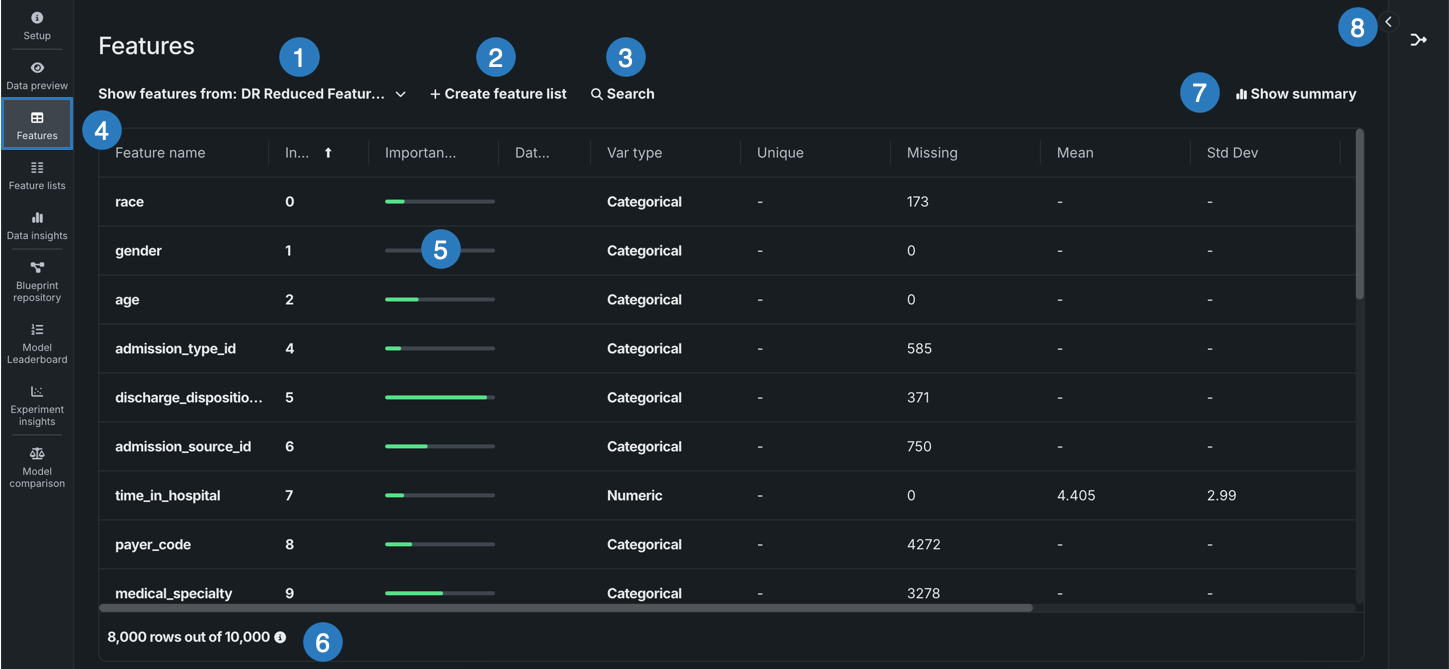The height and width of the screenshot is (669, 1449).
Task: Select the Features tab in sidebar
Action: [37, 124]
